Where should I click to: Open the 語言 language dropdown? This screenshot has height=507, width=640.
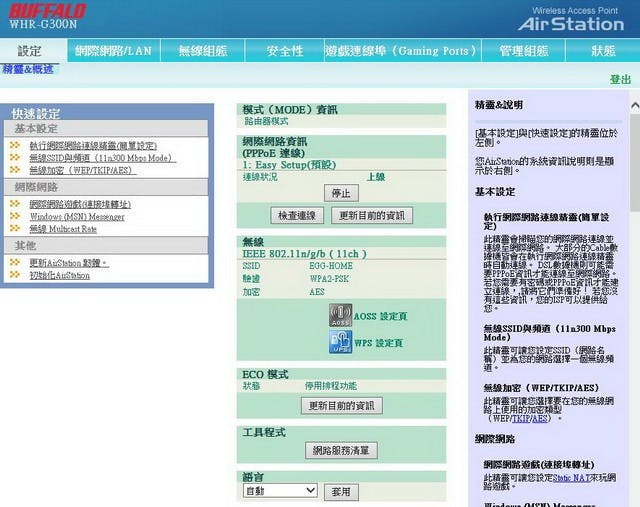280,491
